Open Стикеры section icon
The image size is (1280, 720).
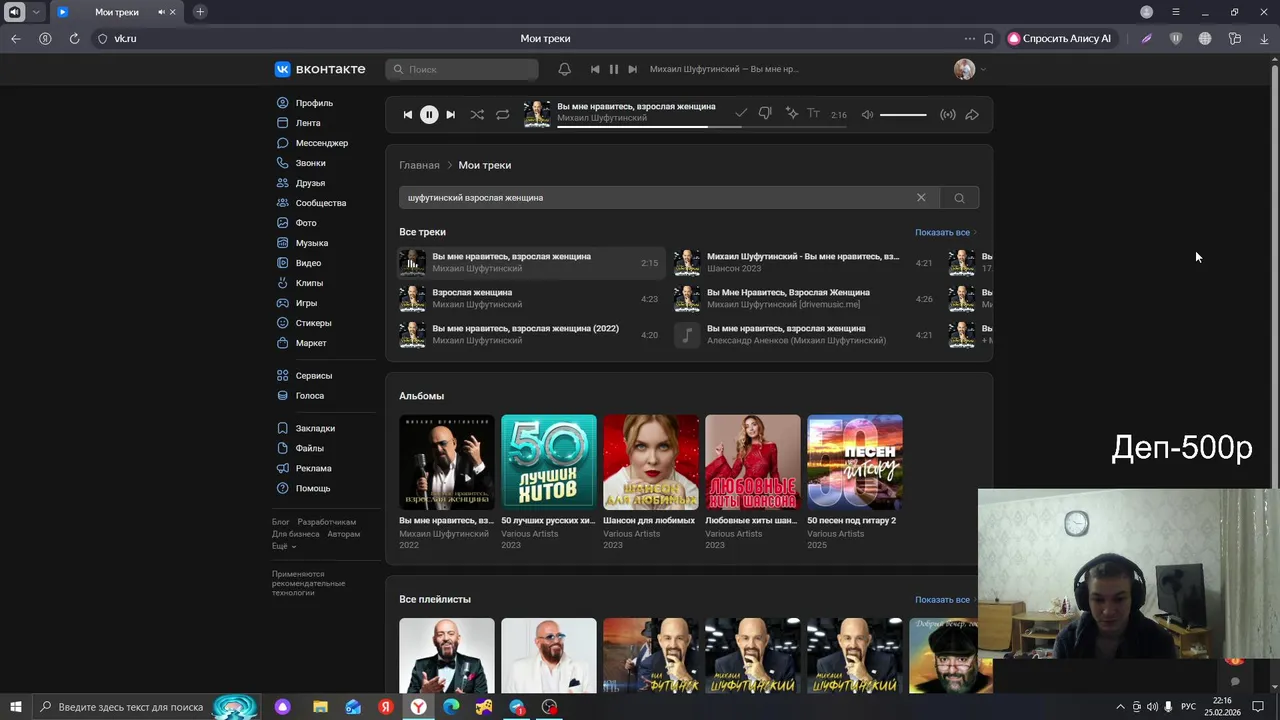(x=283, y=323)
